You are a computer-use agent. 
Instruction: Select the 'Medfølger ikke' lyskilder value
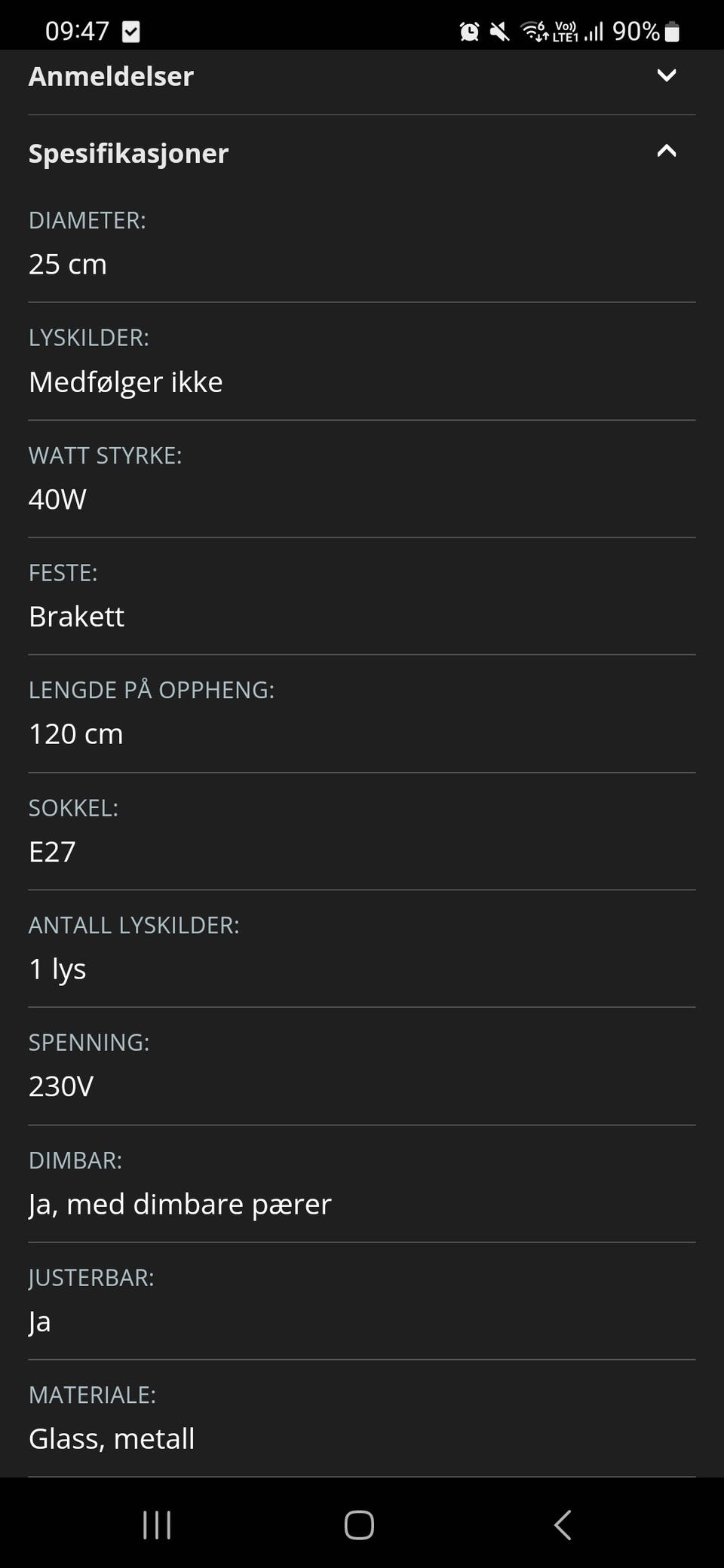click(x=125, y=382)
